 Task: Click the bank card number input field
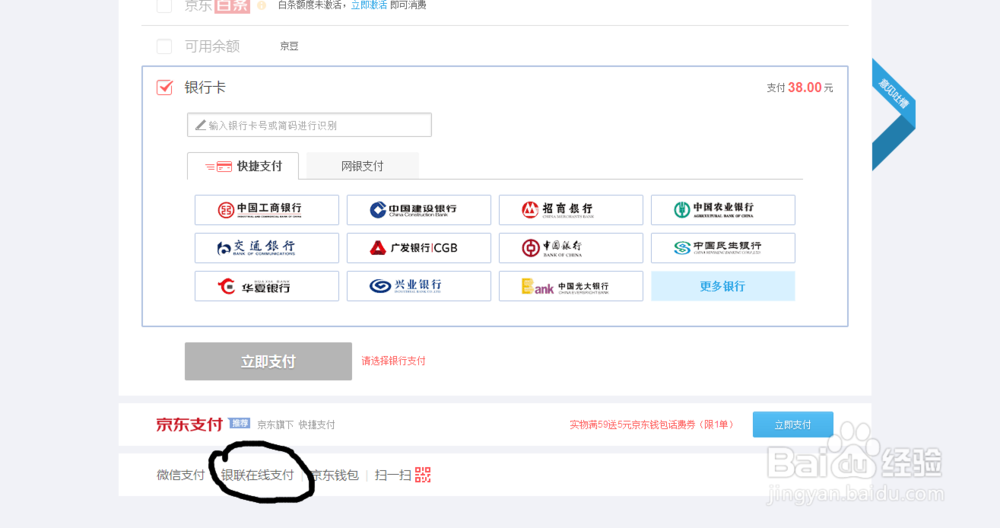(309, 125)
